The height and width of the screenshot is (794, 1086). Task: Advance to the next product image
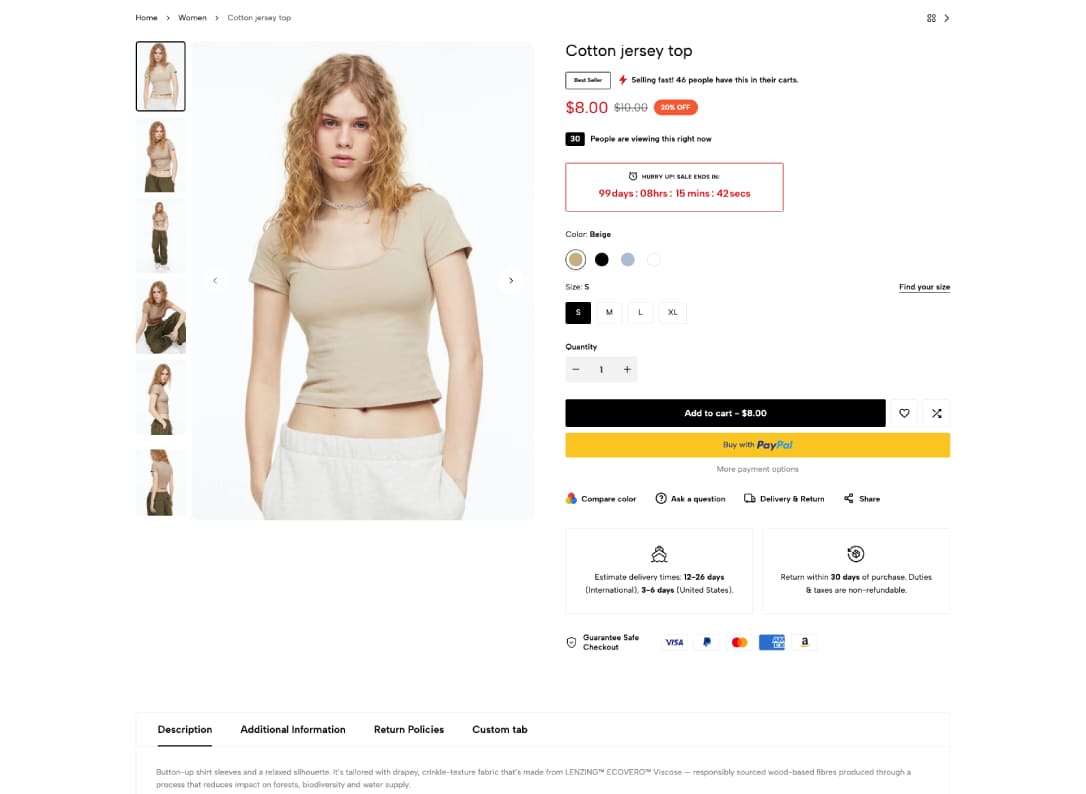(x=511, y=281)
